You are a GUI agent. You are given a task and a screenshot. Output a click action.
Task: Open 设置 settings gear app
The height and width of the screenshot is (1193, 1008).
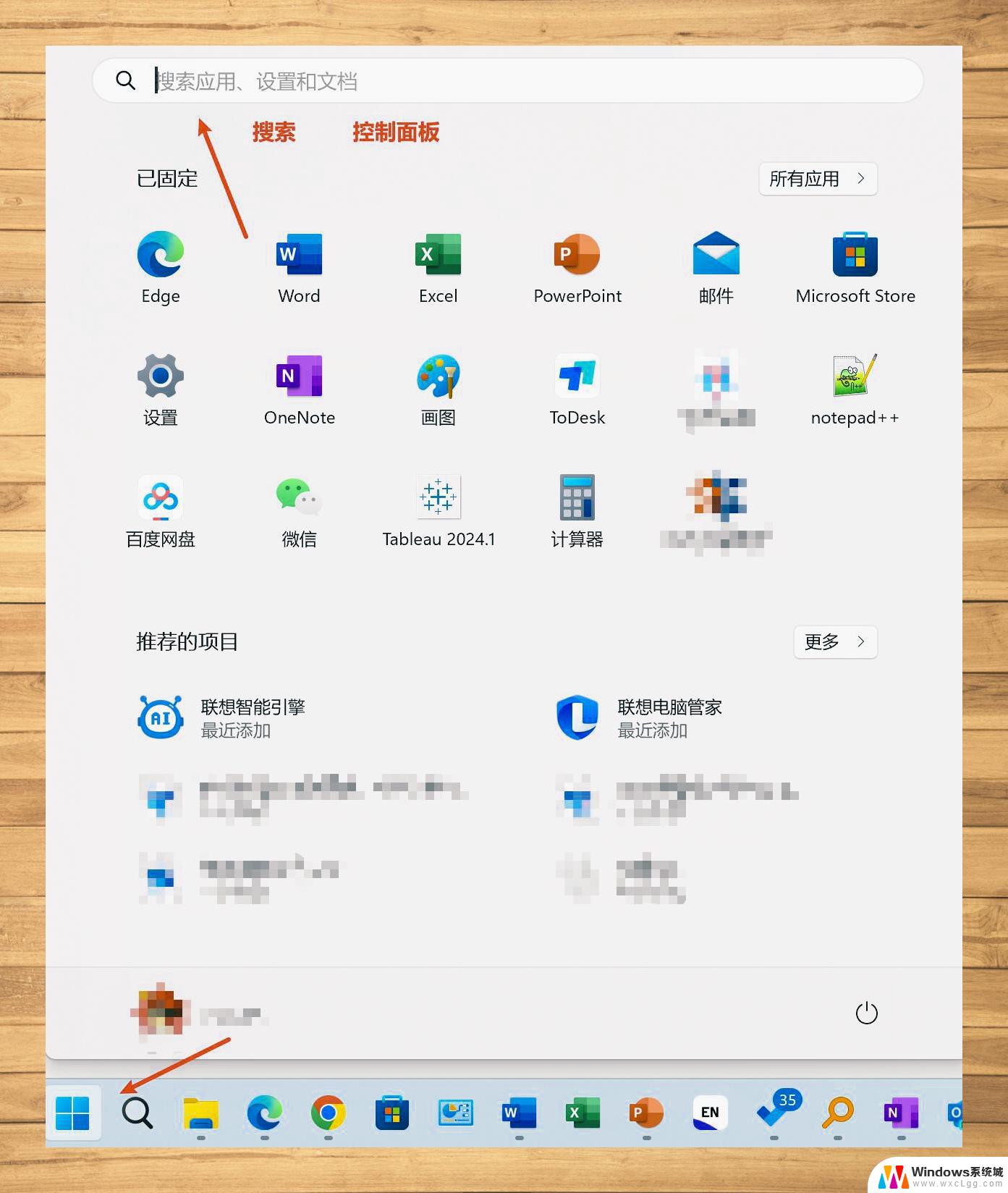[x=161, y=389]
